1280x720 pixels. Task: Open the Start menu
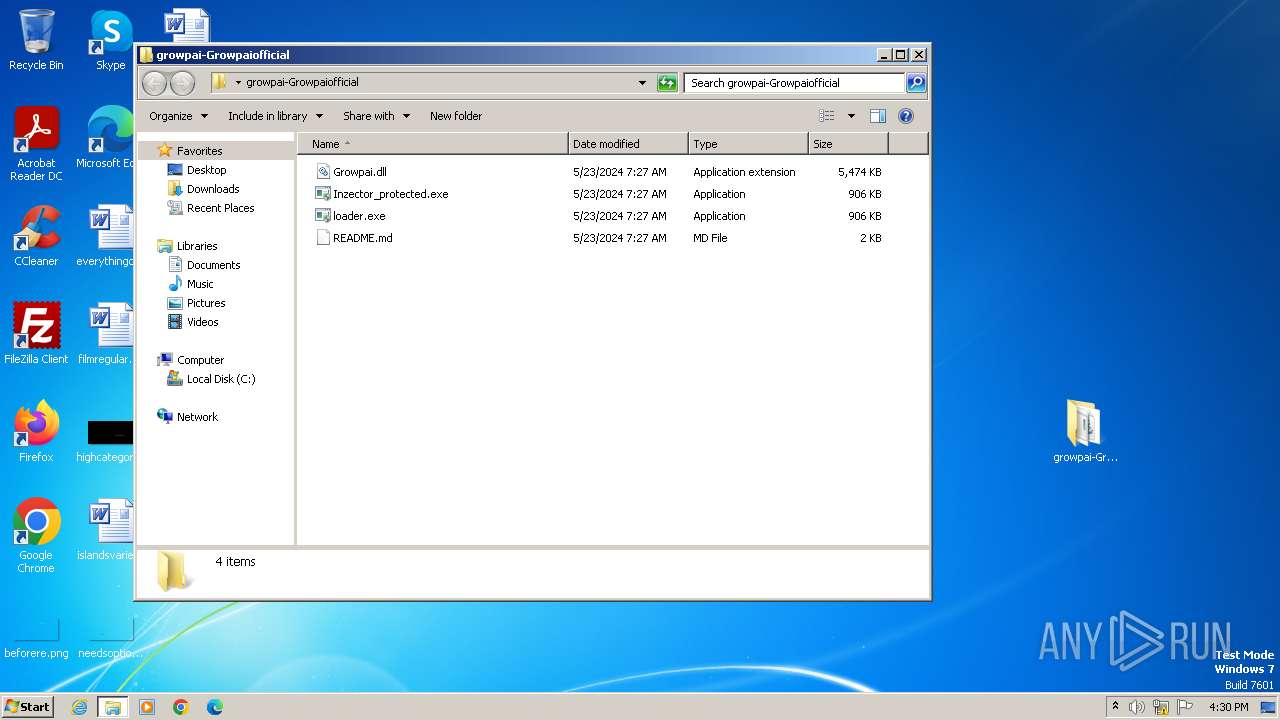27,707
